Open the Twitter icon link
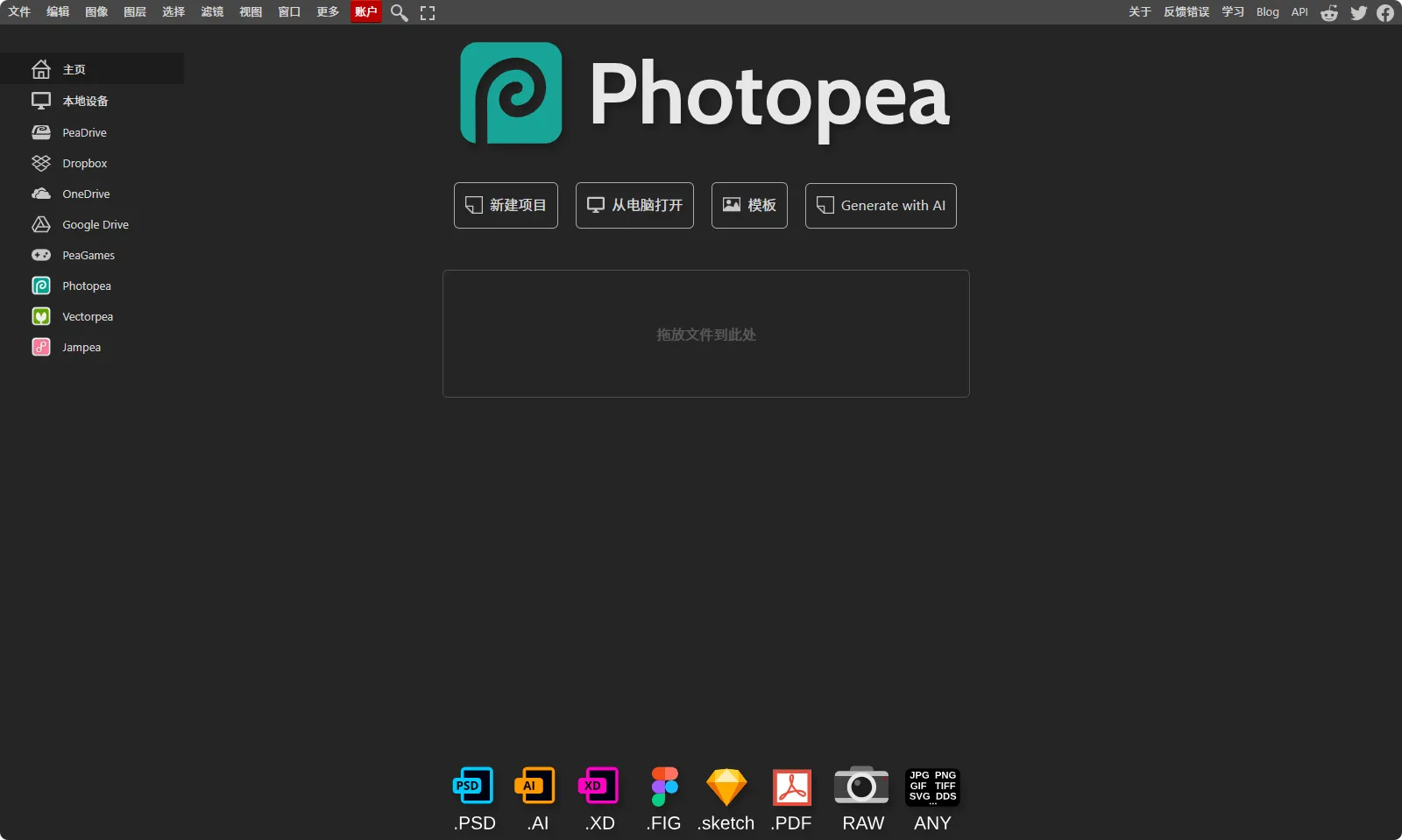The image size is (1402, 840). [1358, 13]
